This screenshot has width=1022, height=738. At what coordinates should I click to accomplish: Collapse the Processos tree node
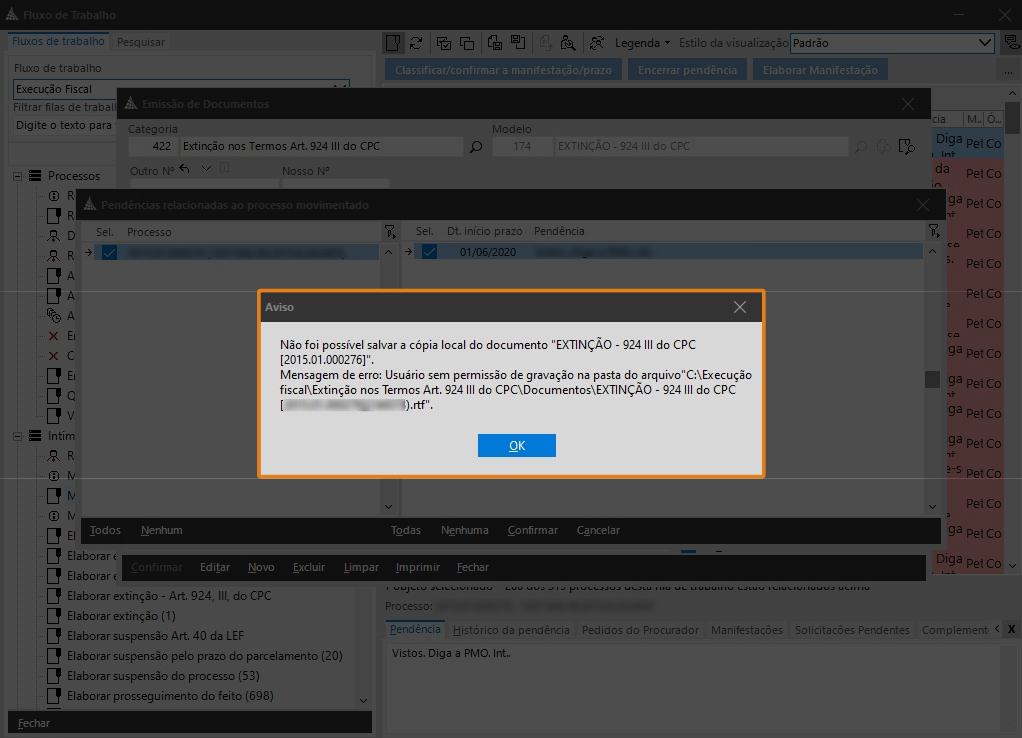tap(18, 176)
